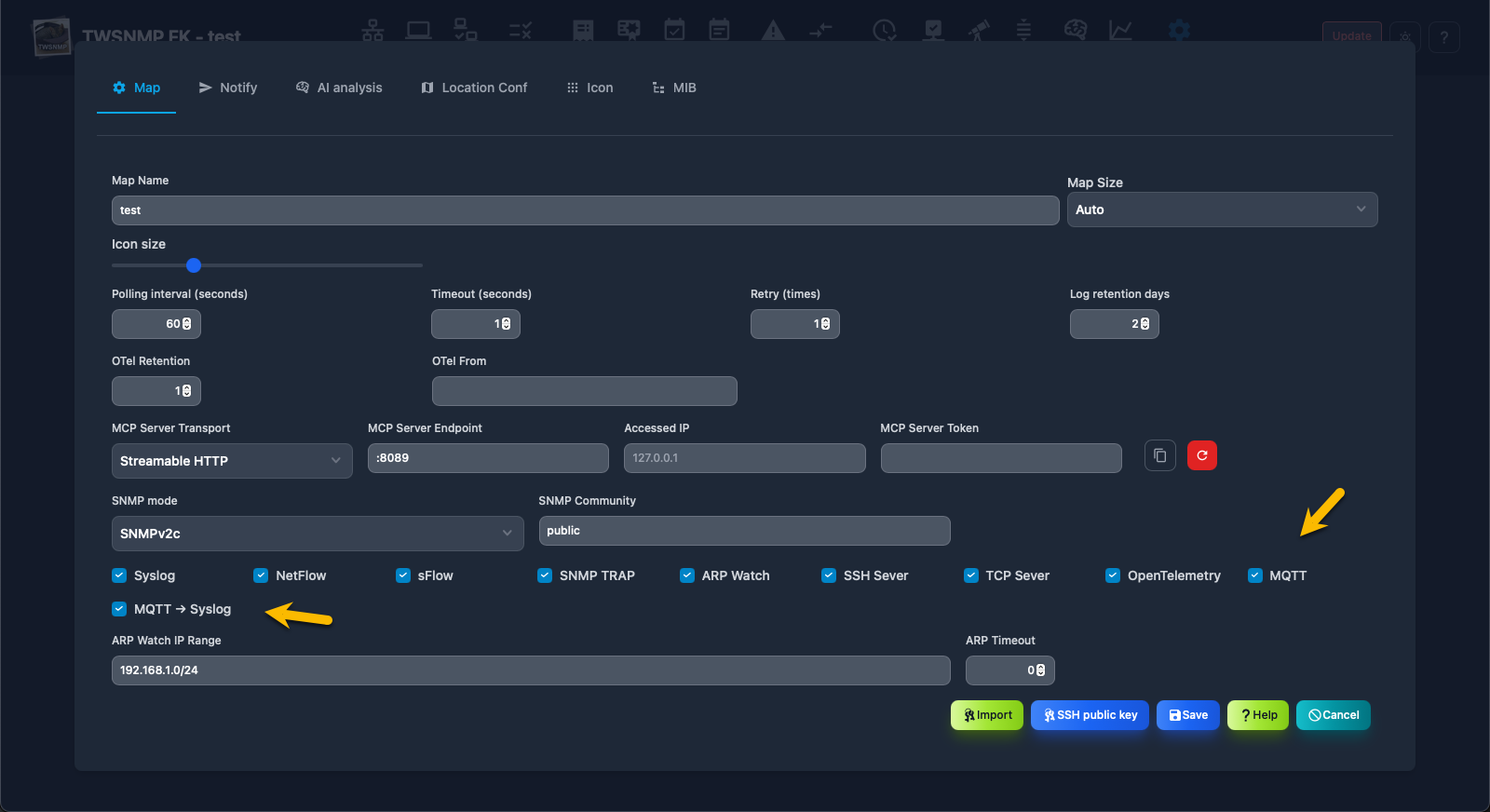Click the grid icon for the Icon tab
This screenshot has height=812, width=1490.
[573, 88]
